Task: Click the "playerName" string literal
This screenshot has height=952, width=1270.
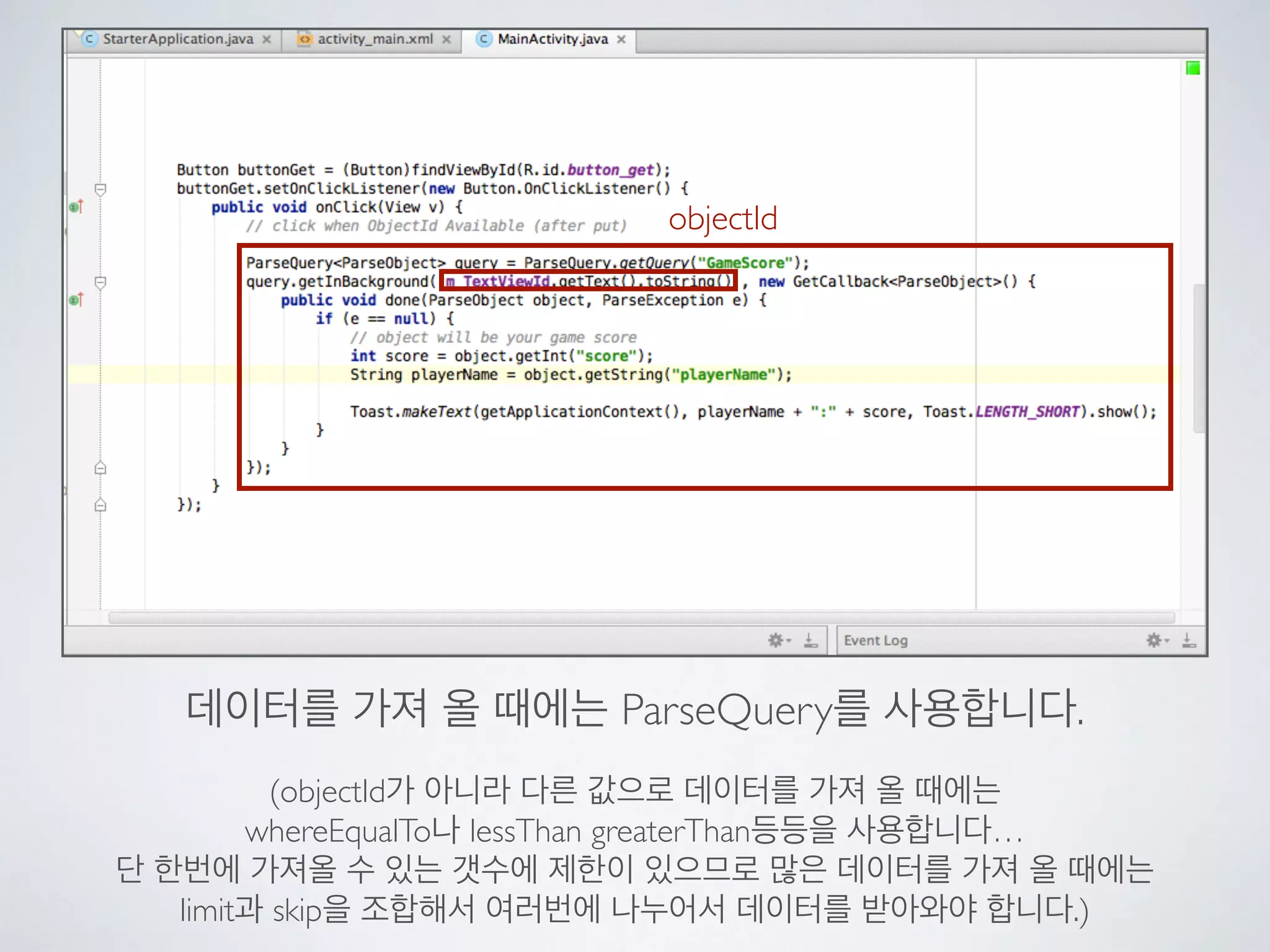Action: point(724,374)
